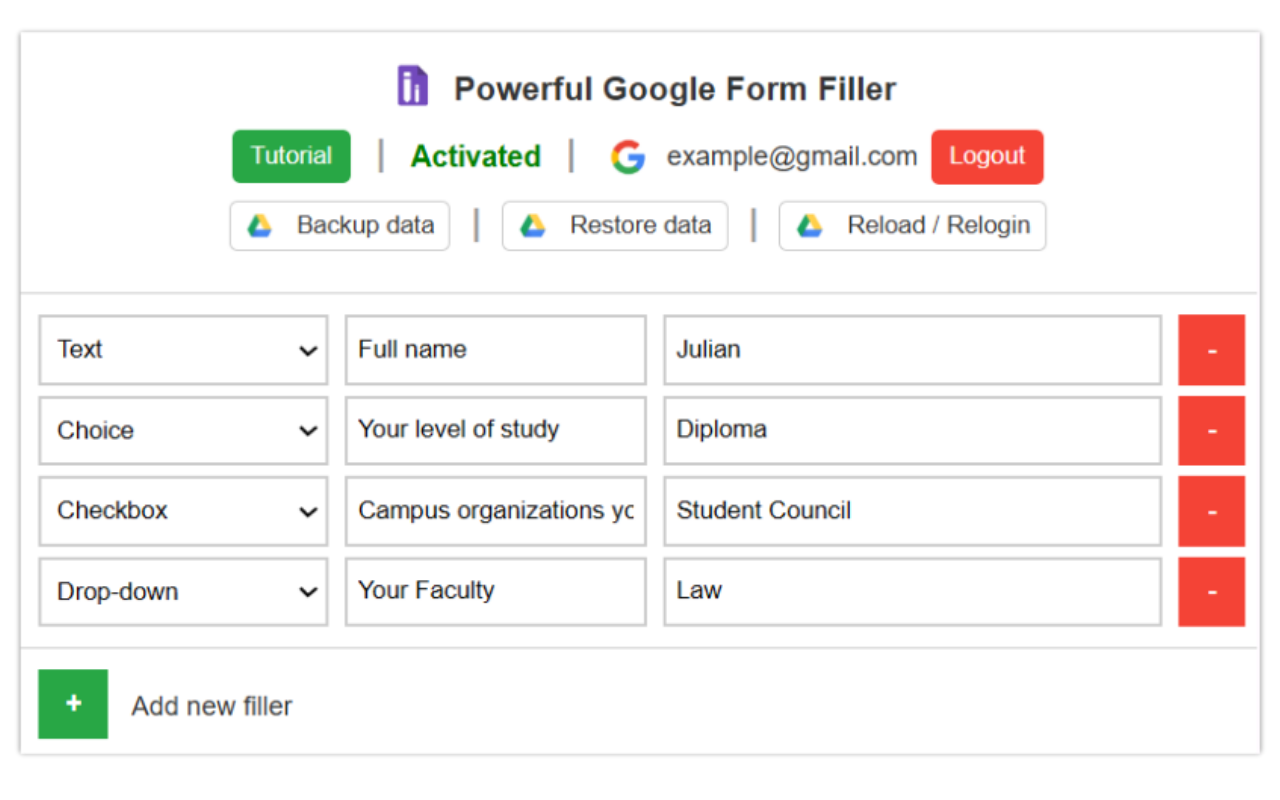Click the Drive icon on Reload / Relogin
The height and width of the screenshot is (800, 1280).
(810, 226)
